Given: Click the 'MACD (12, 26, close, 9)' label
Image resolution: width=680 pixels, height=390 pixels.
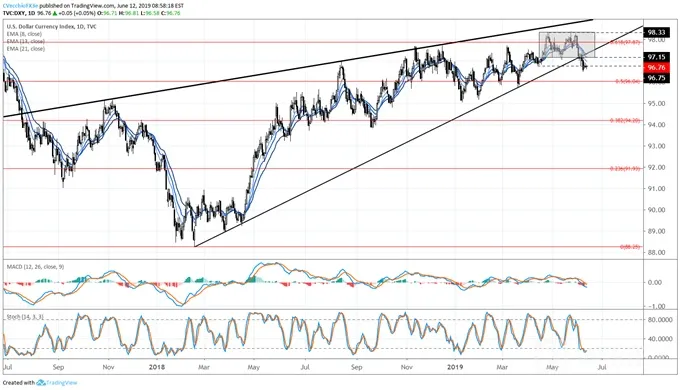Looking at the screenshot, I should click(x=35, y=267).
